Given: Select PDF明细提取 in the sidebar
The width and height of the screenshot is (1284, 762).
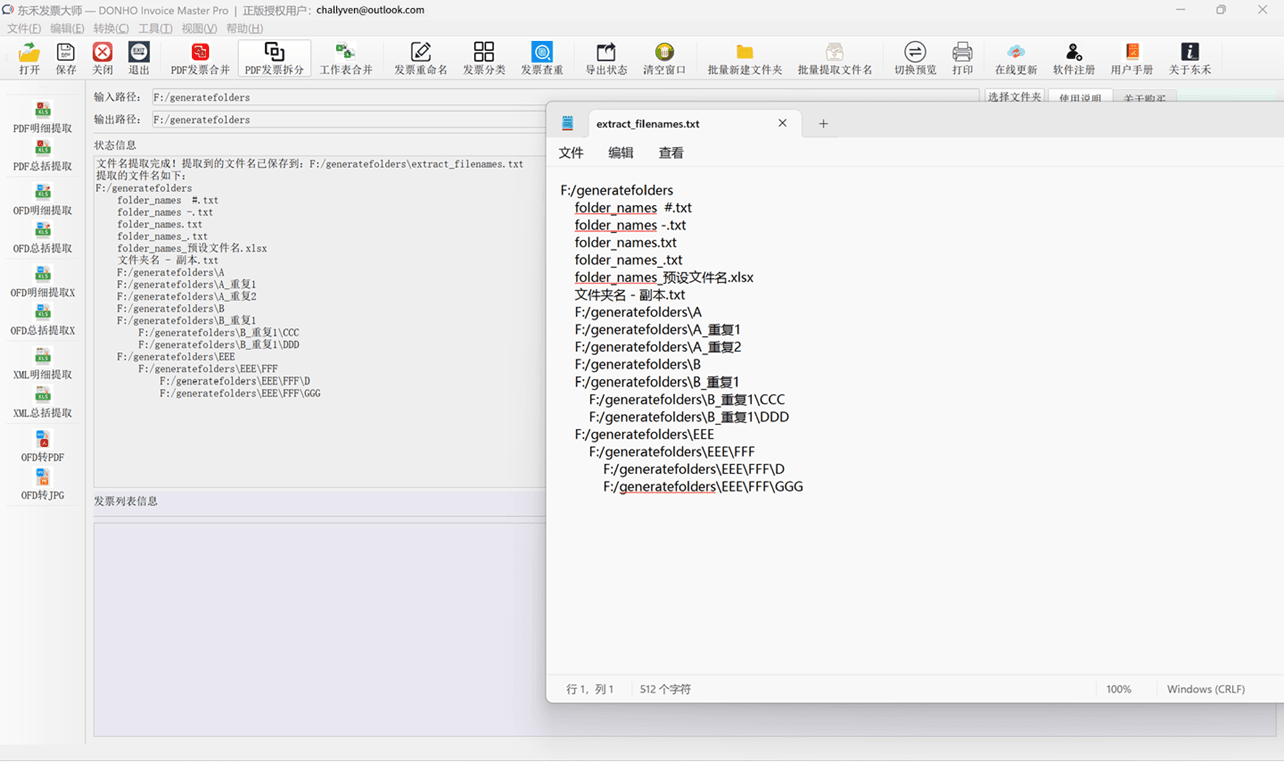Looking at the screenshot, I should 42,118.
